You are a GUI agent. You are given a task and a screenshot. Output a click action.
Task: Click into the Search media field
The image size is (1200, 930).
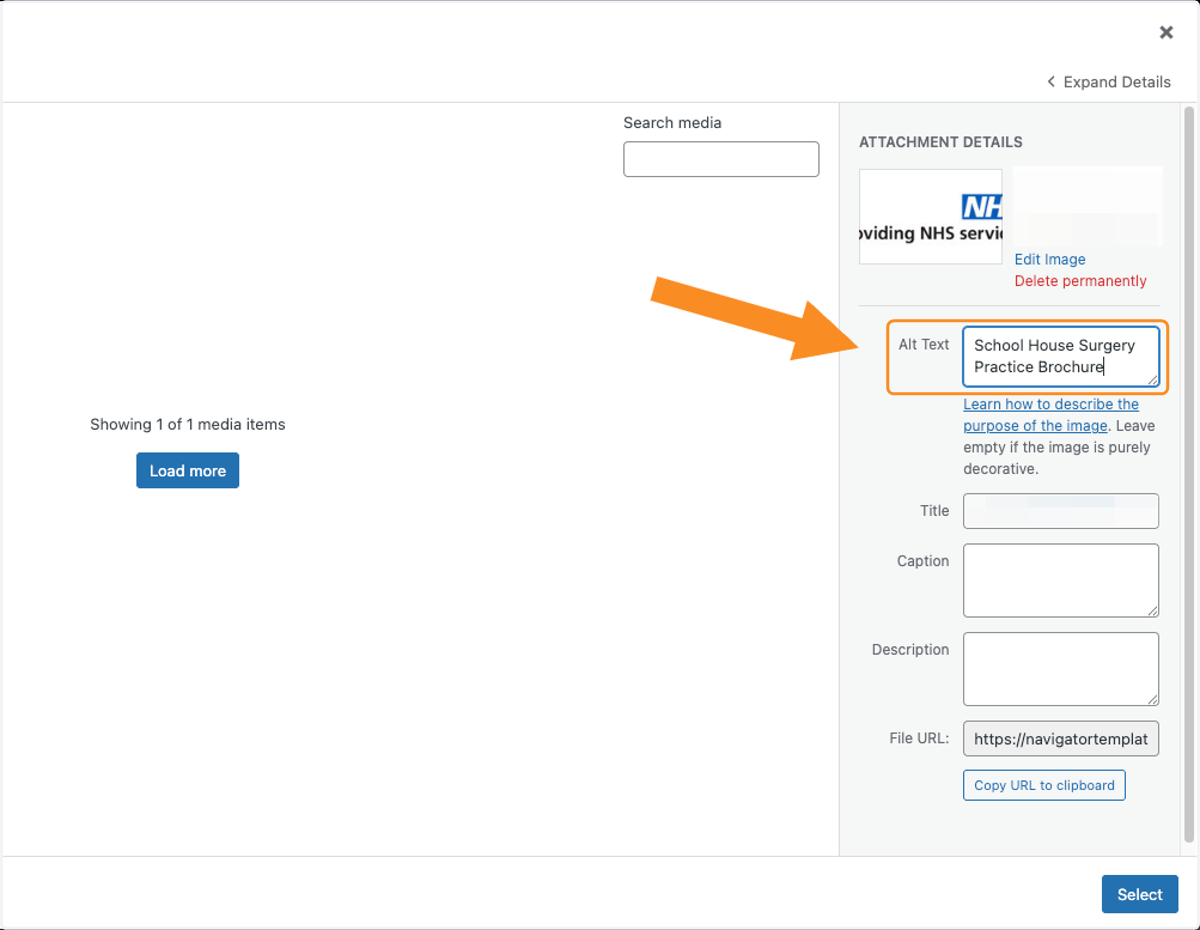(x=721, y=159)
